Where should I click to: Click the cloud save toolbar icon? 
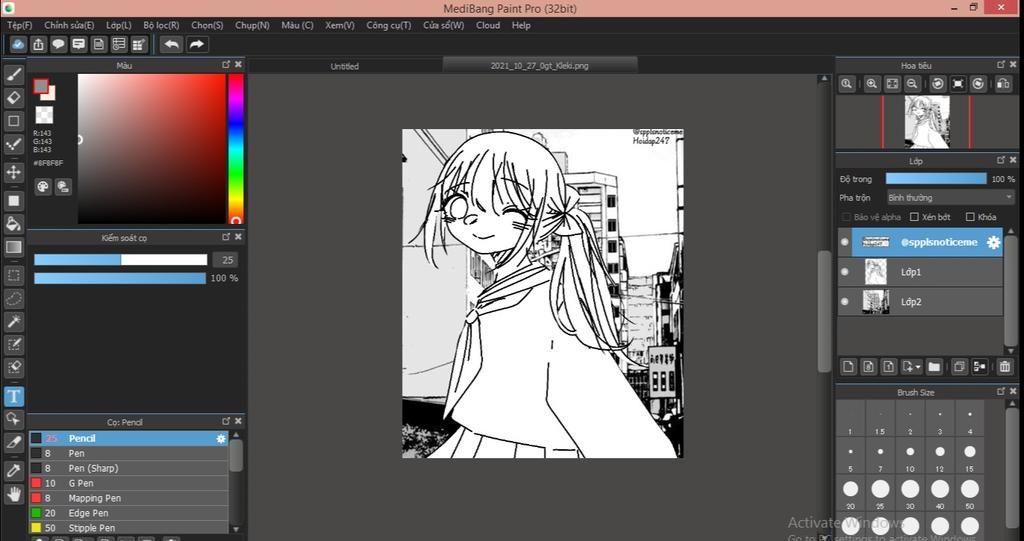pyautogui.click(x=18, y=44)
